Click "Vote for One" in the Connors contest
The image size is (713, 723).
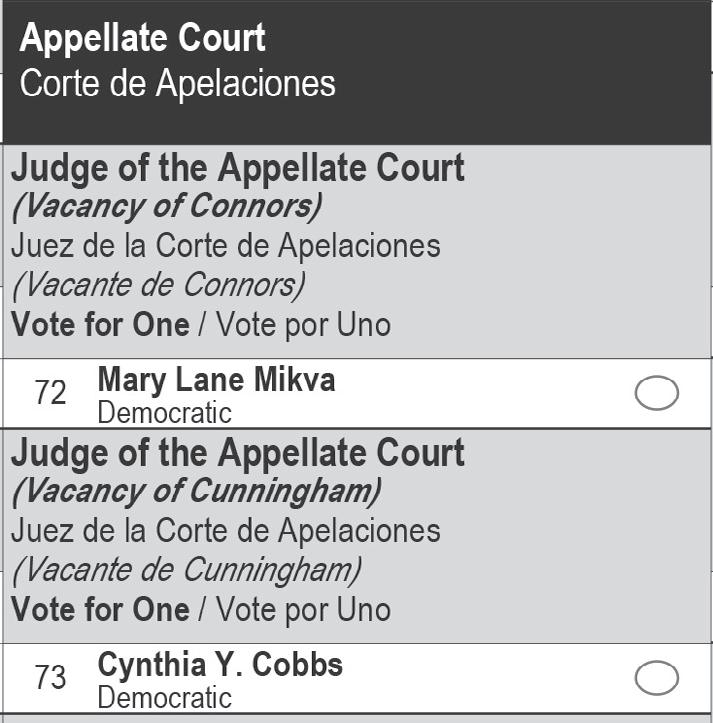[x=100, y=325]
